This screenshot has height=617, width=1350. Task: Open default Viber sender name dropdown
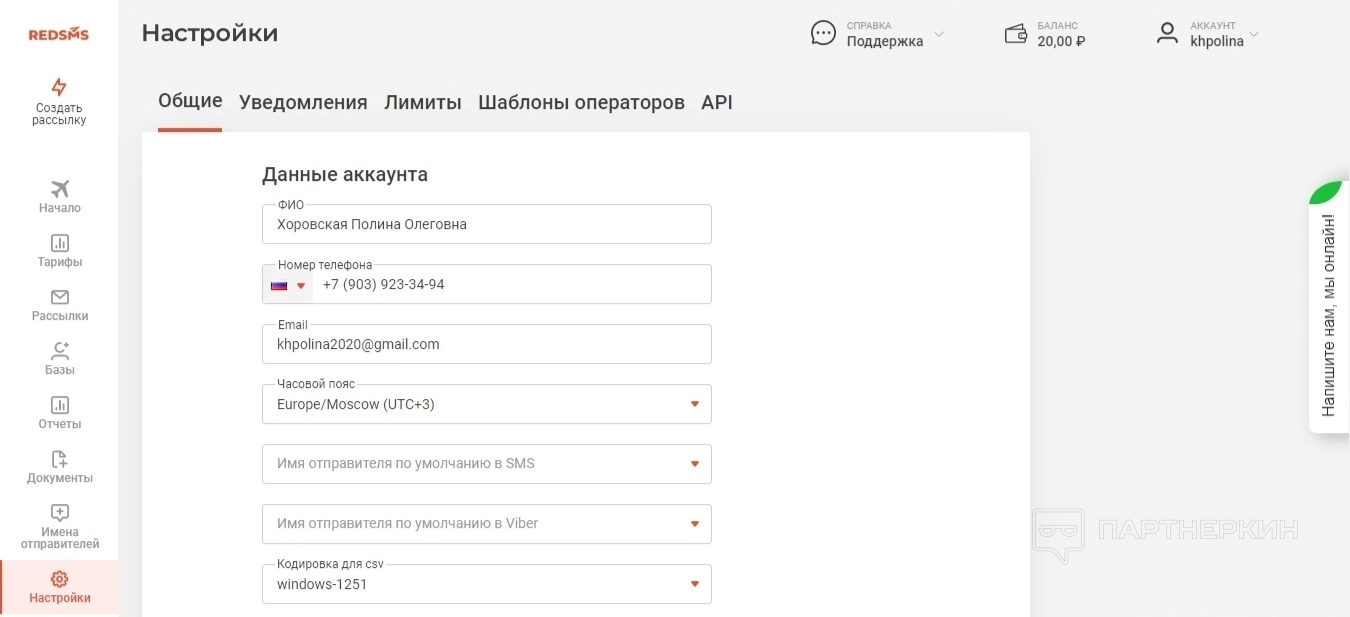click(x=694, y=524)
